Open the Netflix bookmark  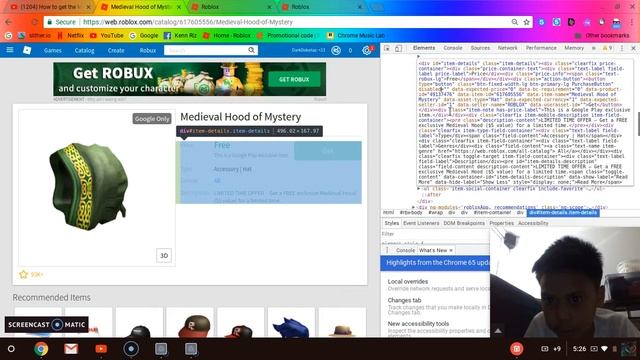[x=71, y=36]
